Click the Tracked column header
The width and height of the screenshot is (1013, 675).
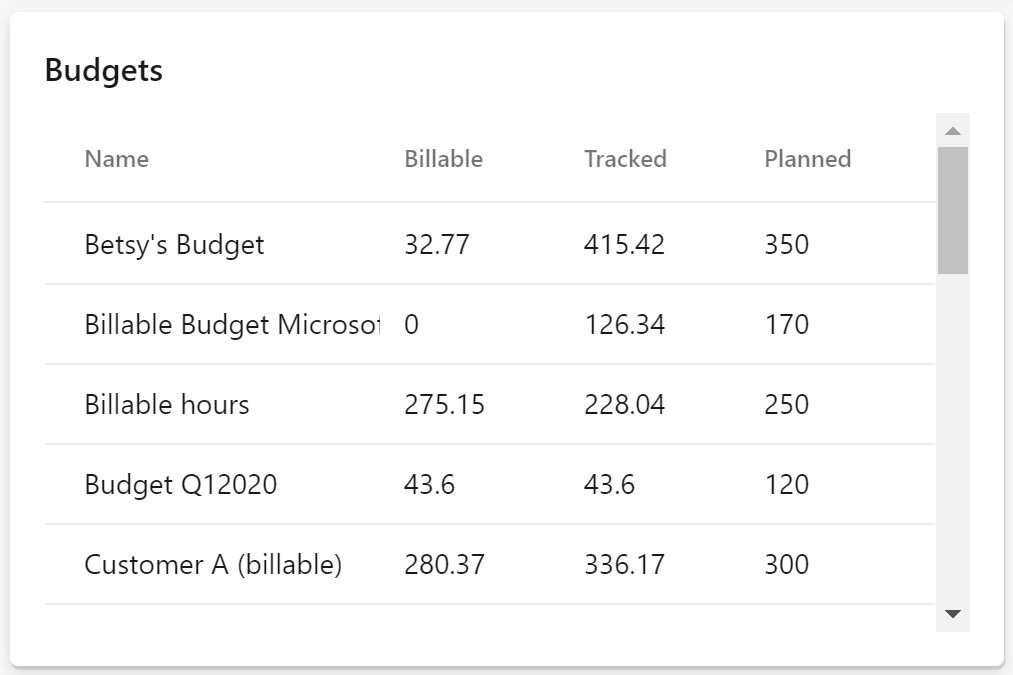coord(625,159)
